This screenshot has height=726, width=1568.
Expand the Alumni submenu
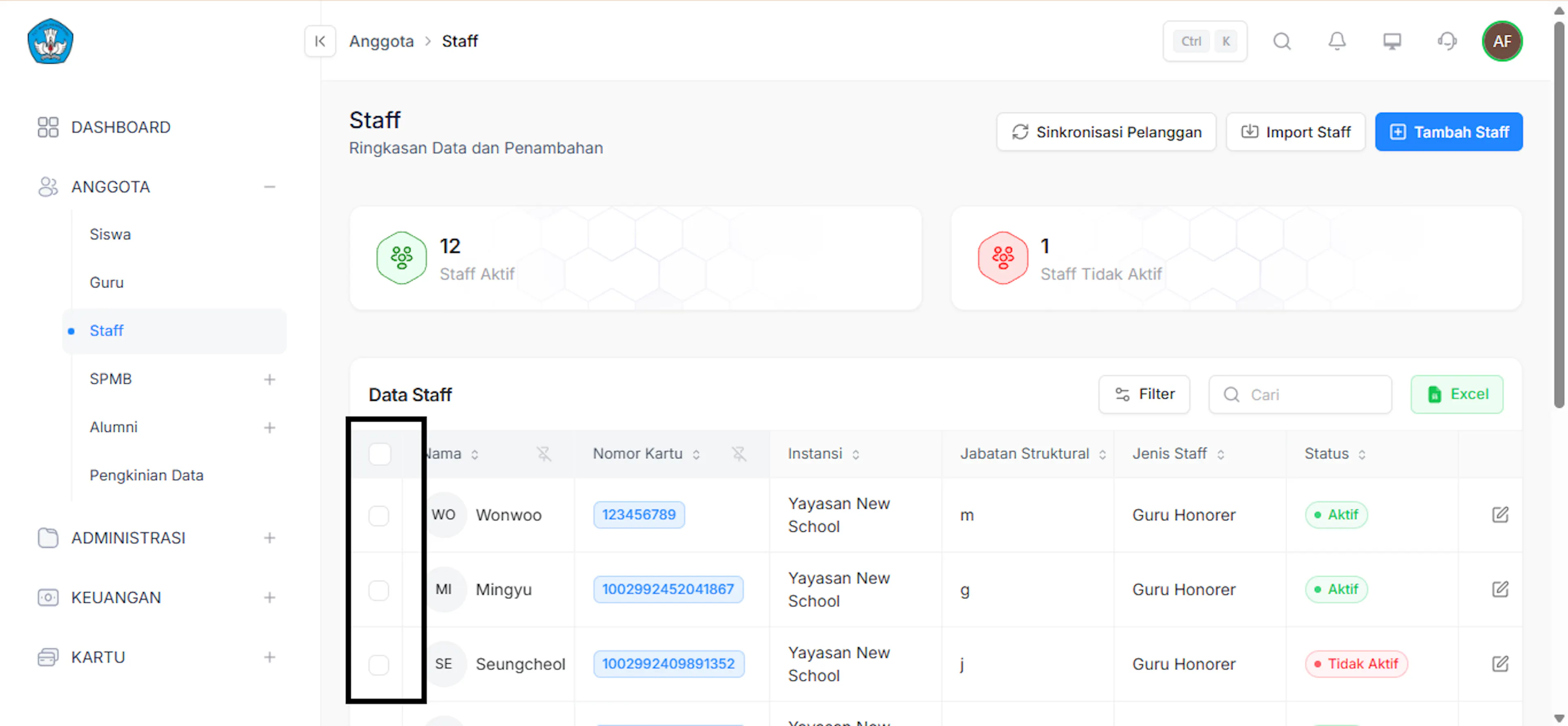coord(269,428)
